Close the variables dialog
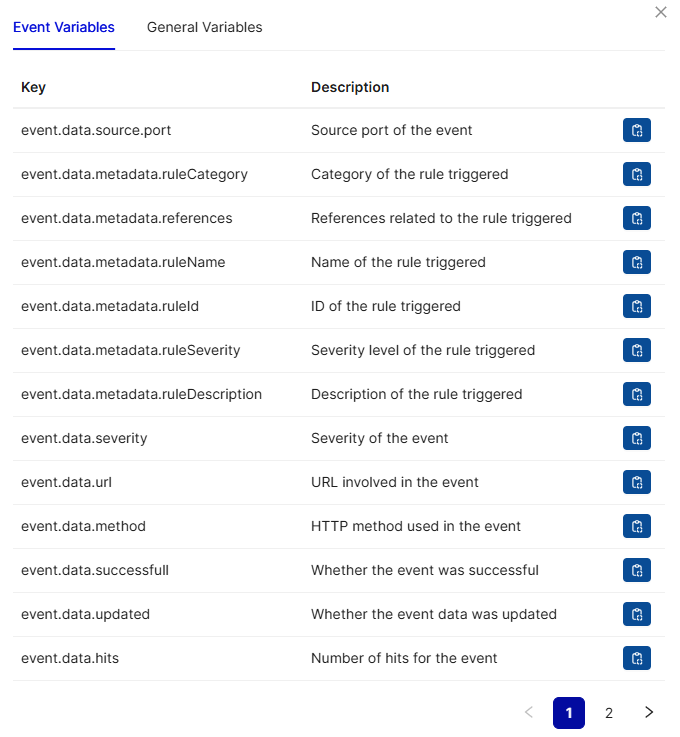 pyautogui.click(x=660, y=12)
